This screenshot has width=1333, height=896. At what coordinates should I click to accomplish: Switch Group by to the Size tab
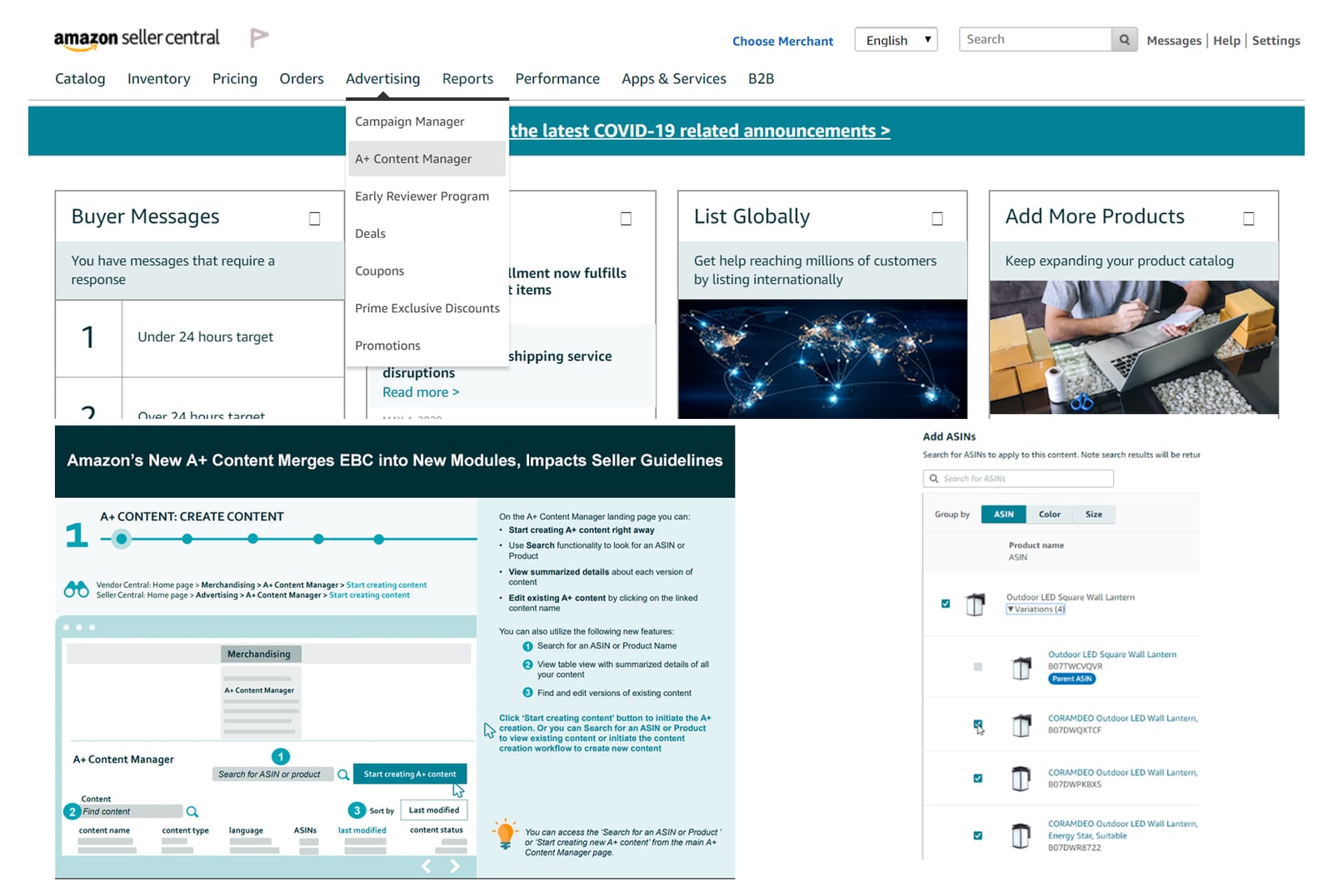(x=1094, y=515)
